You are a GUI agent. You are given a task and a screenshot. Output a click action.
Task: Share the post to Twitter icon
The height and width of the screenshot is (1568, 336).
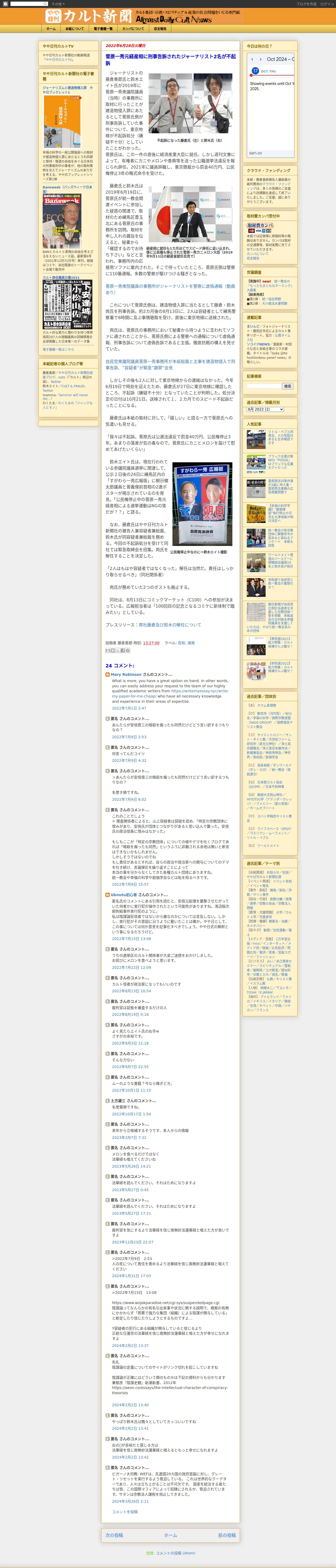click(x=118, y=651)
